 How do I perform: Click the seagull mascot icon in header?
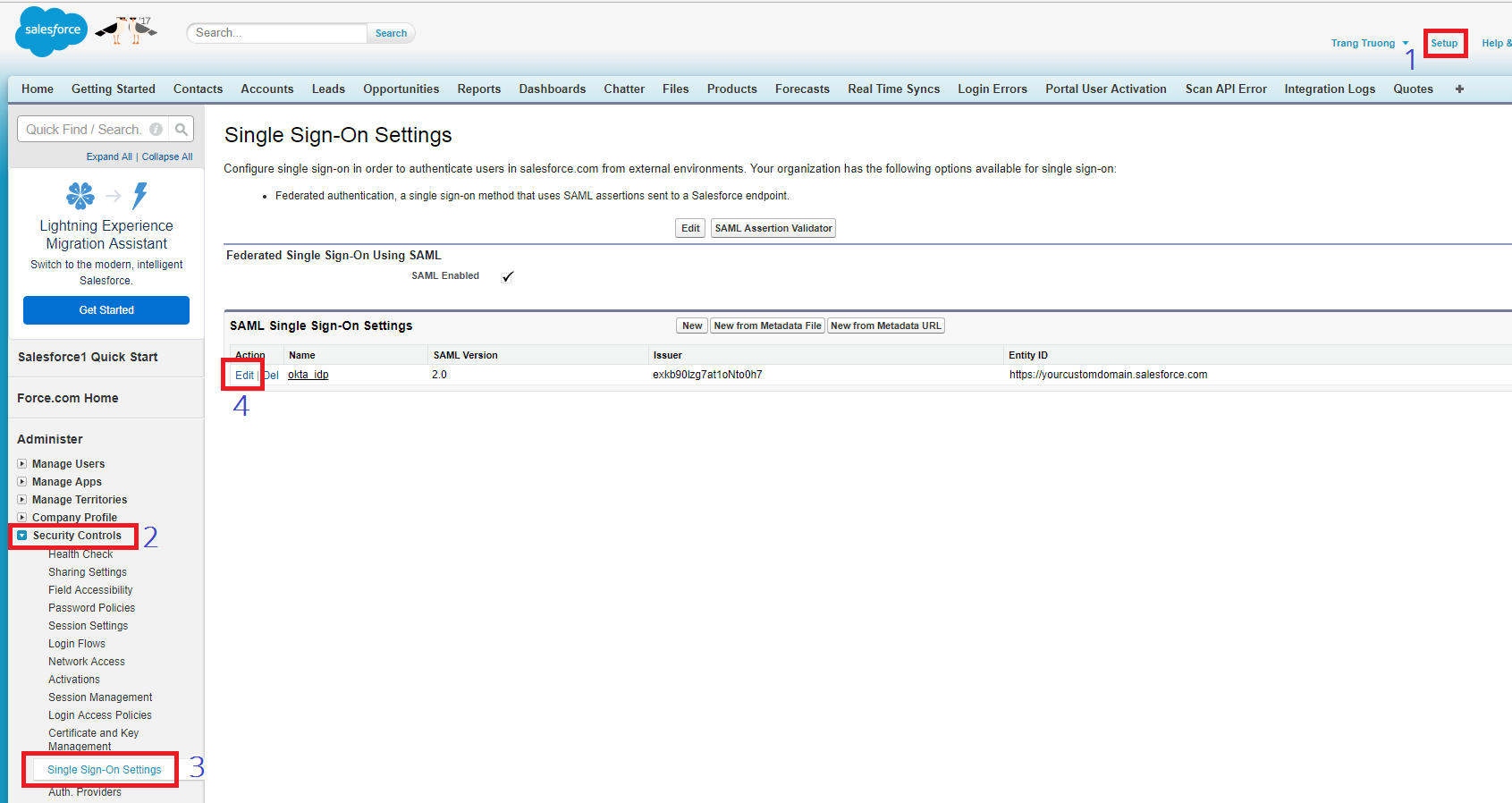[127, 30]
